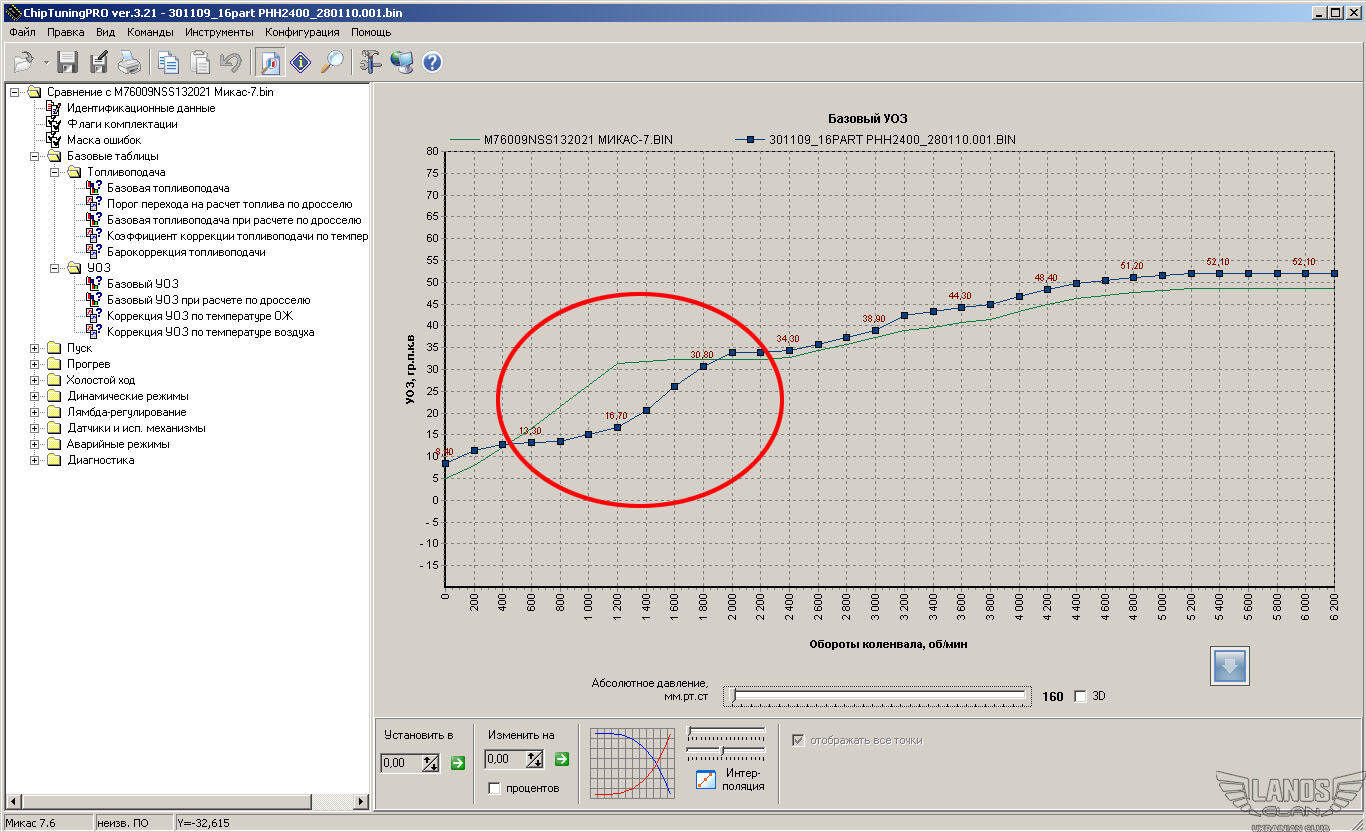Click the magnifying glass search icon
The image size is (1366, 832).
pyautogui.click(x=332, y=63)
